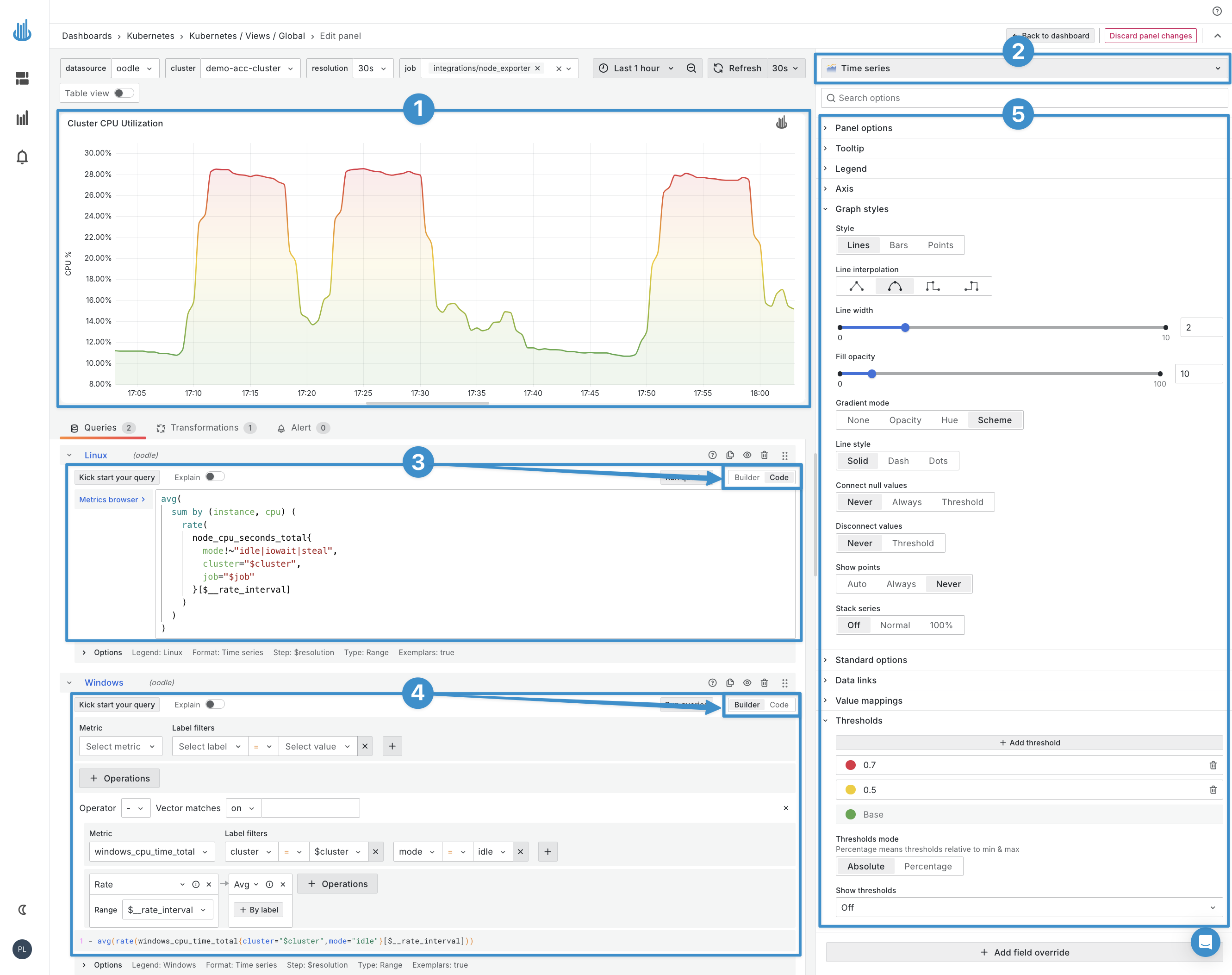Hide the Linux query with eye icon
This screenshot has height=975, width=1232.
pyautogui.click(x=747, y=455)
